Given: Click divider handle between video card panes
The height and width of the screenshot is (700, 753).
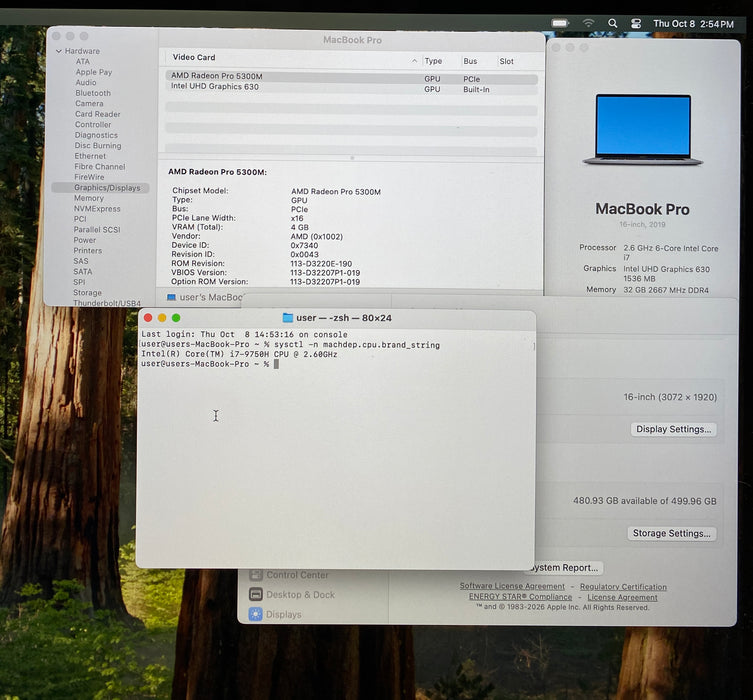Looking at the screenshot, I should click(x=352, y=157).
